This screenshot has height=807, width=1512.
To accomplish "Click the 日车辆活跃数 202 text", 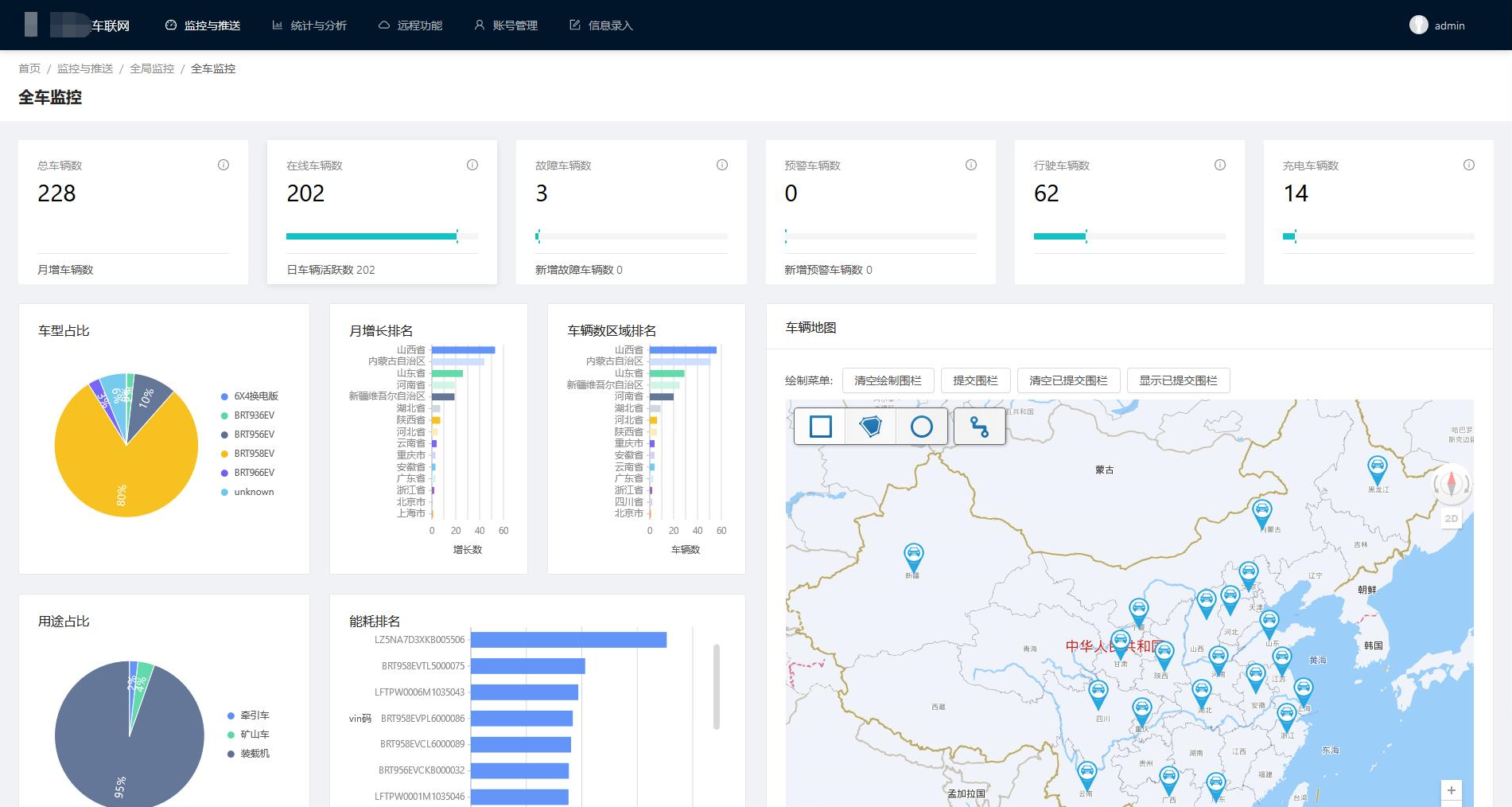I will point(331,270).
